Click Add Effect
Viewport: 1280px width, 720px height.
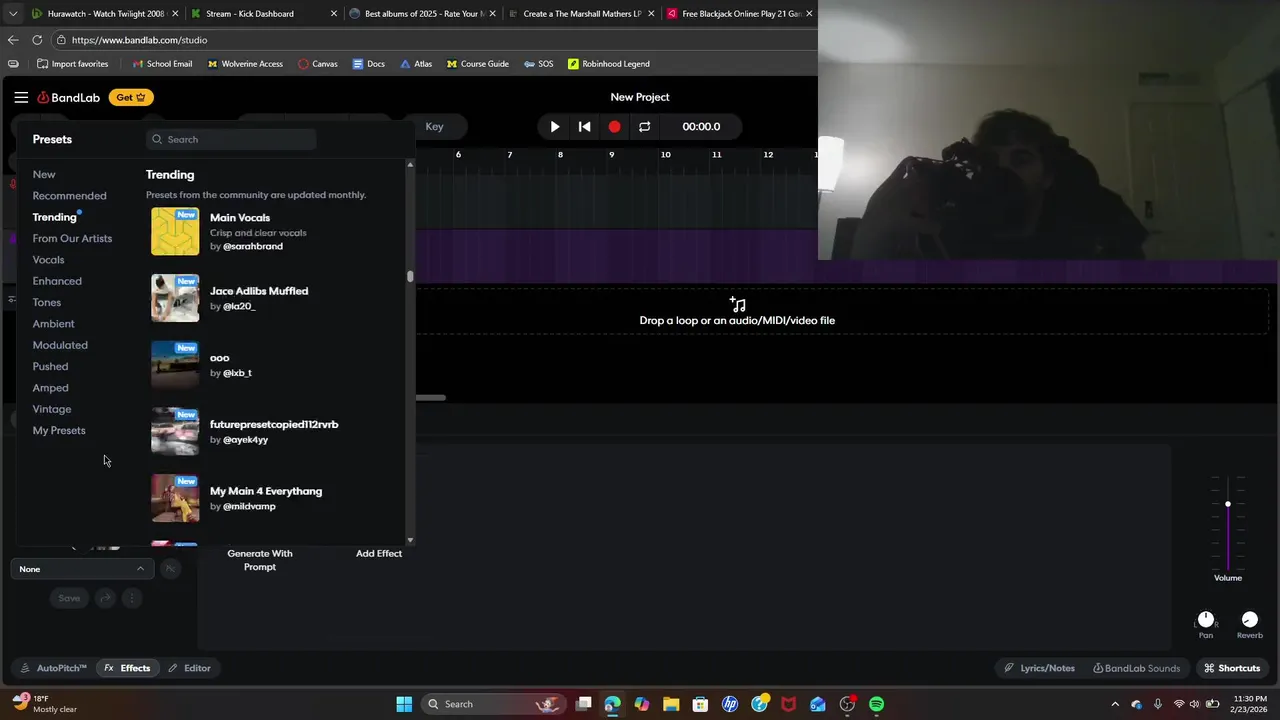click(379, 553)
